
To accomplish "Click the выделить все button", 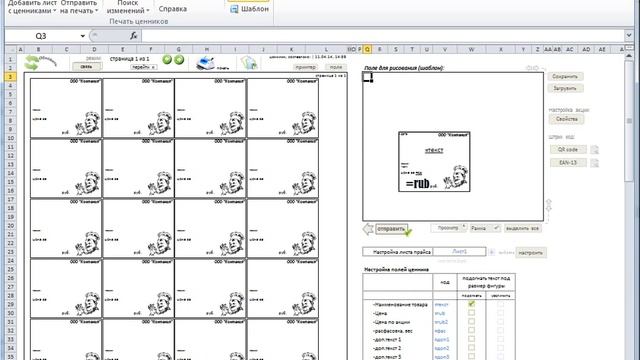I will tap(523, 228).
